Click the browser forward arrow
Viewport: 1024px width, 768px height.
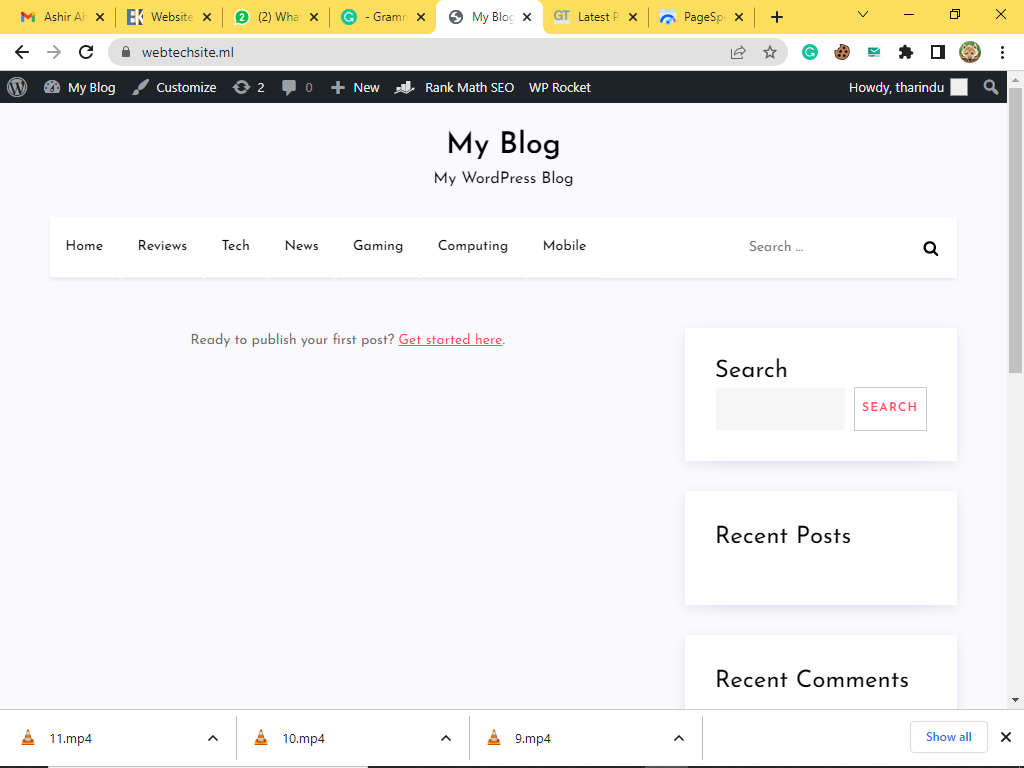click(54, 52)
